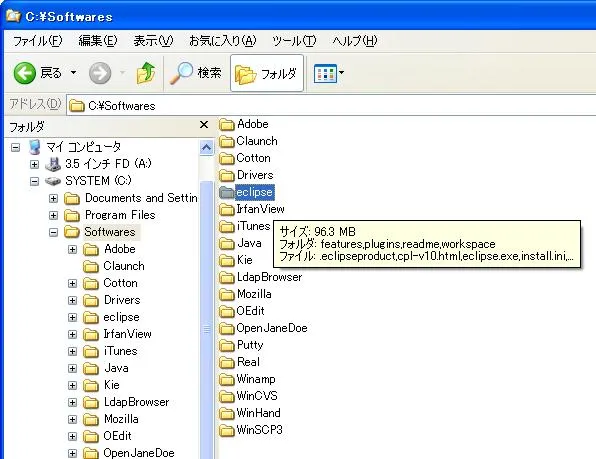This screenshot has width=596, height=459.
Task: Expand the Java node in tree
Action: point(72,368)
